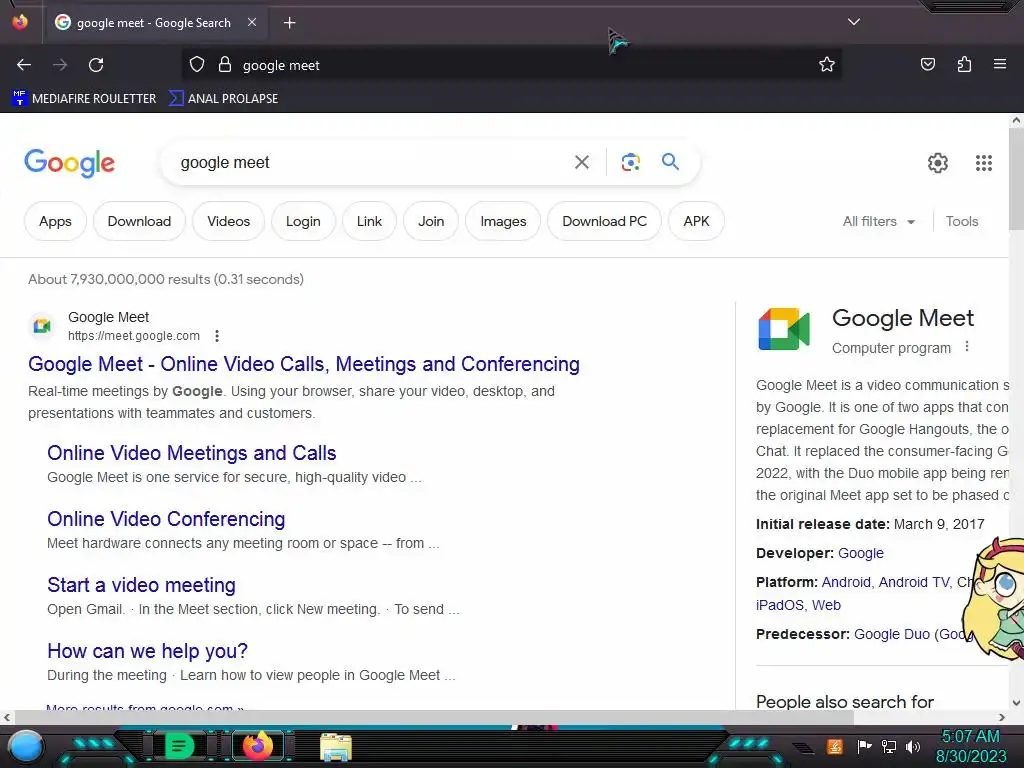Click the horizontal scrollbar right arrow
The image size is (1024, 768).
(1002, 717)
